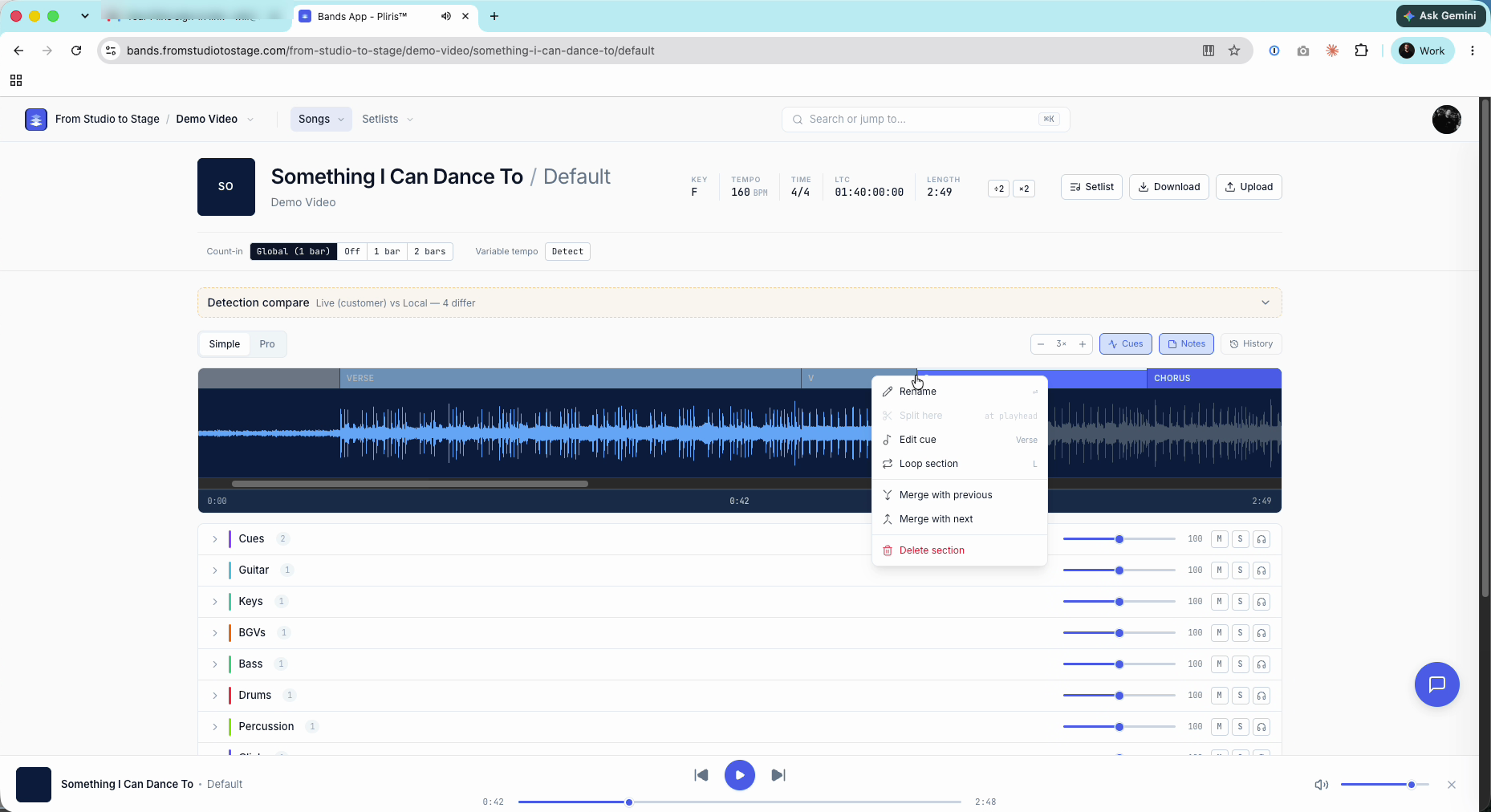Choose Rename from the context menu

pos(959,392)
